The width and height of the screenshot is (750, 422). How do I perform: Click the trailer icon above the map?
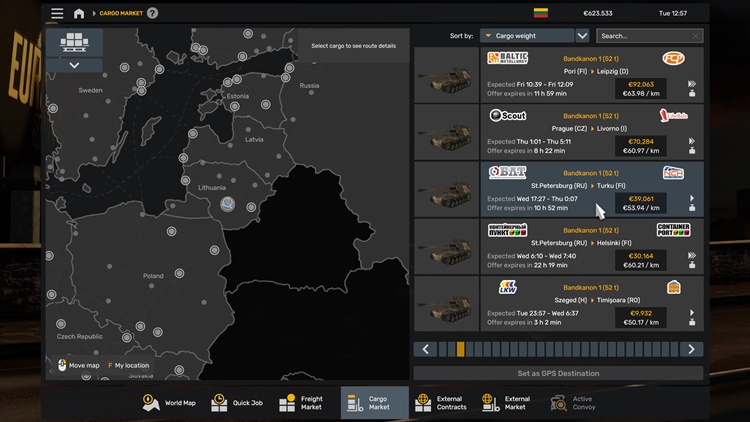point(75,41)
